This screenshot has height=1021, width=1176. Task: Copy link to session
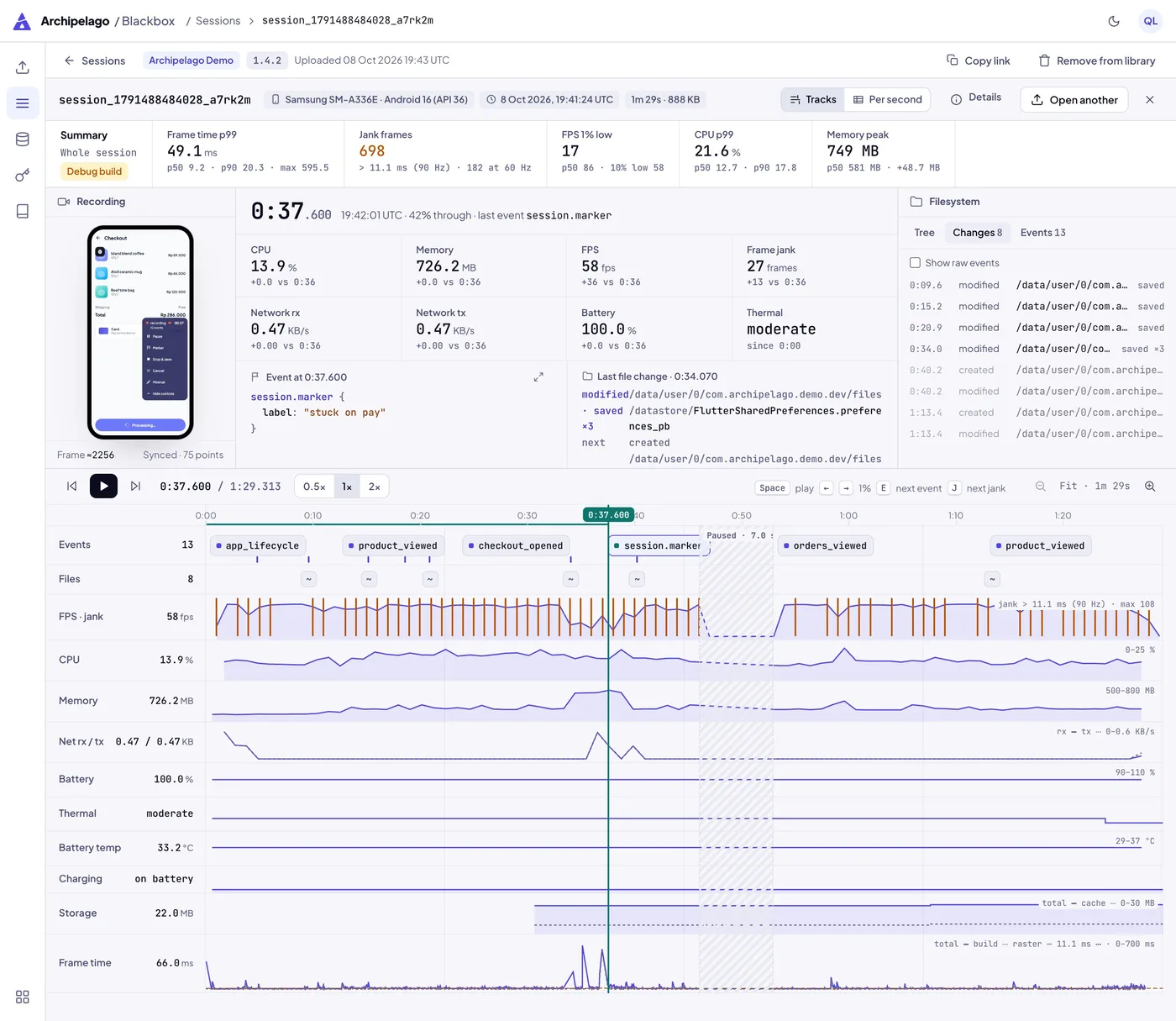(x=978, y=61)
